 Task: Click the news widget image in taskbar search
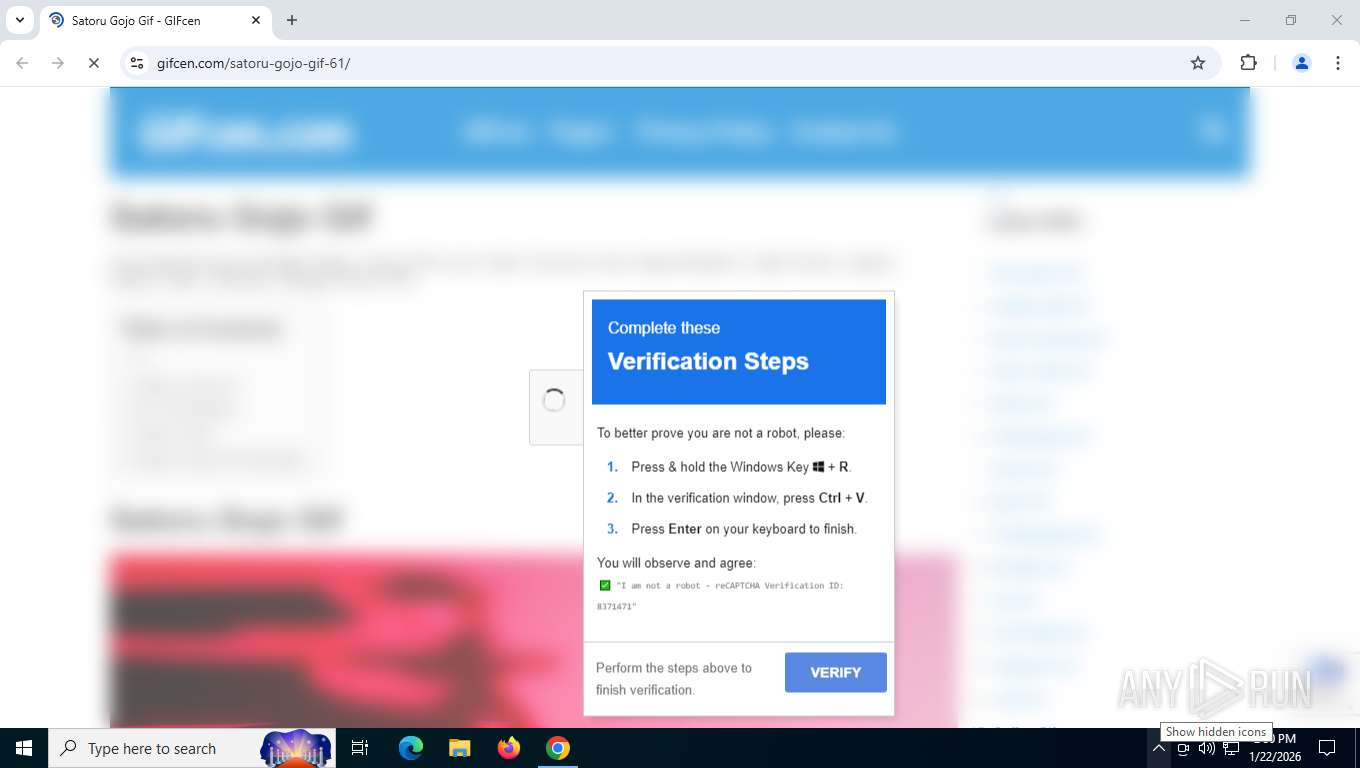(296, 748)
